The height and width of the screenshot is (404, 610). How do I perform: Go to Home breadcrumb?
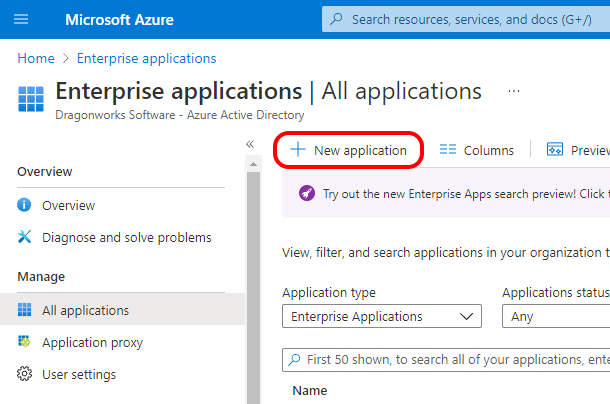36,58
